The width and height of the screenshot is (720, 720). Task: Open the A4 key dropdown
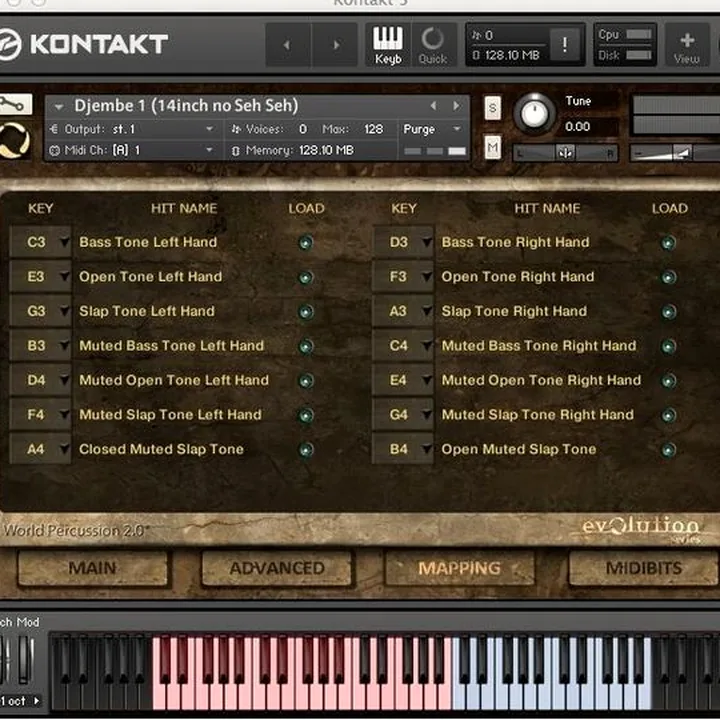(41, 449)
